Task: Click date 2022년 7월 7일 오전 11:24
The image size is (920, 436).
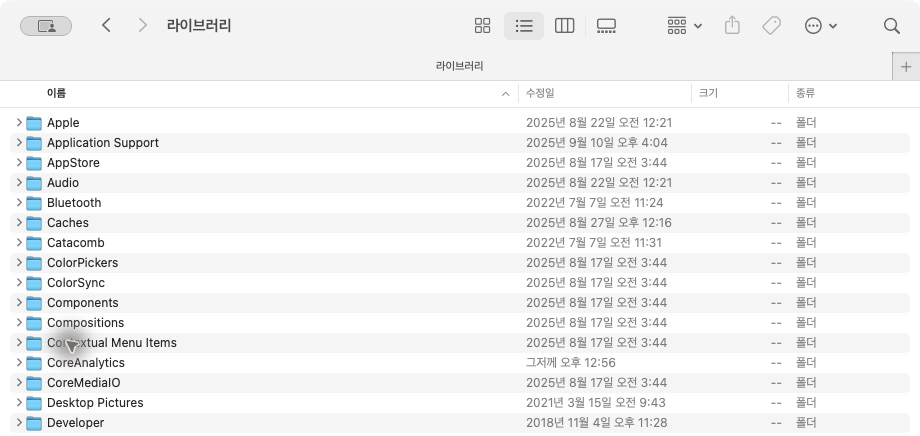Action: 595,202
